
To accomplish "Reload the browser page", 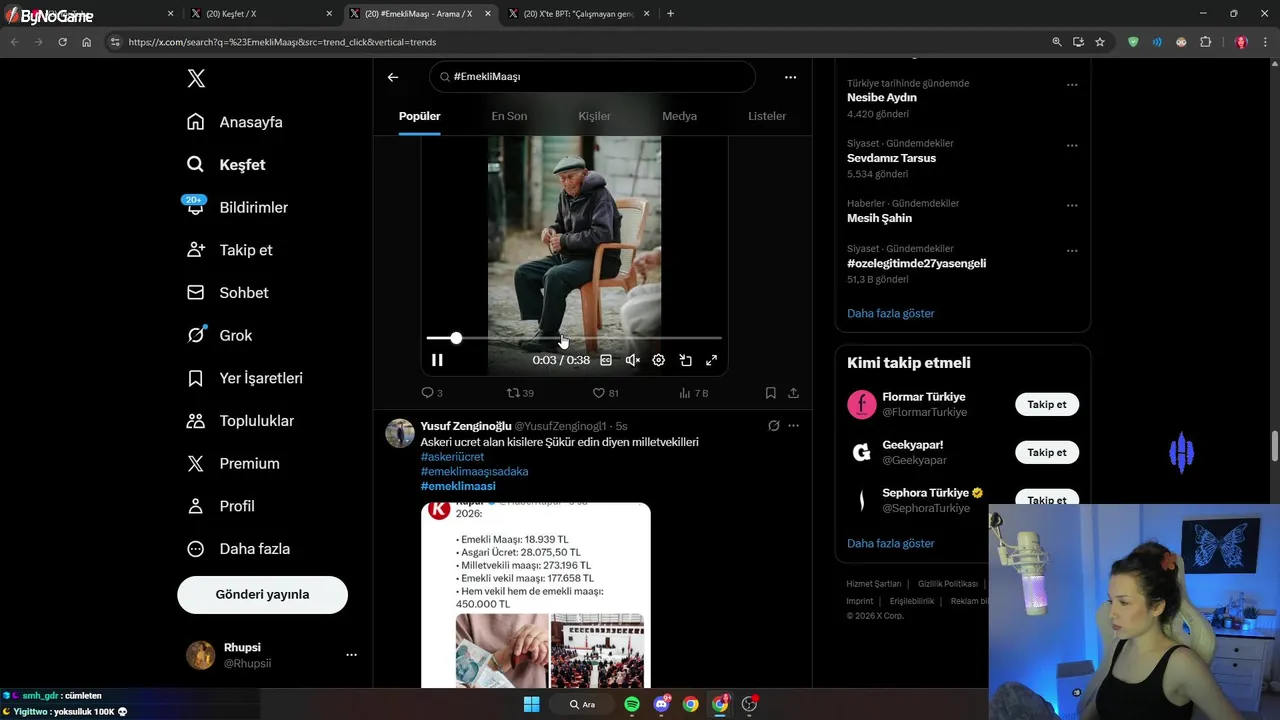I will pos(62,42).
